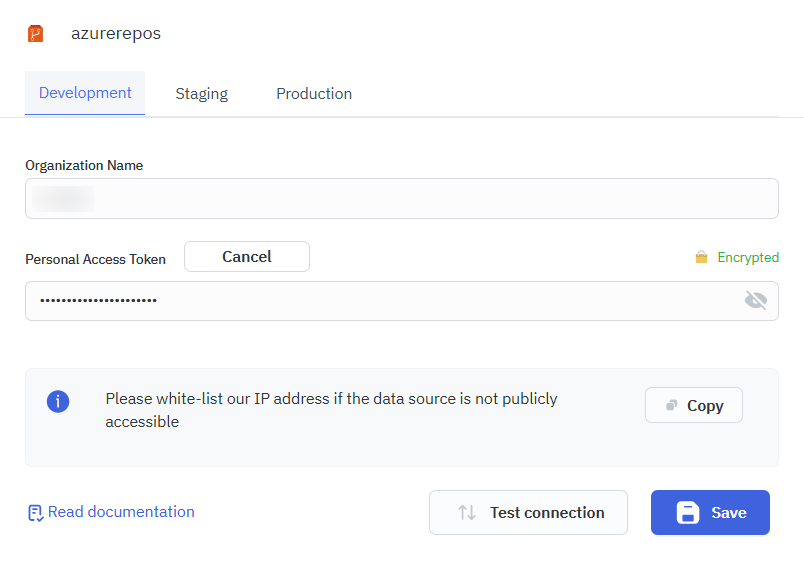This screenshot has width=804, height=562.
Task: Cancel editing the access token
Action: (247, 256)
